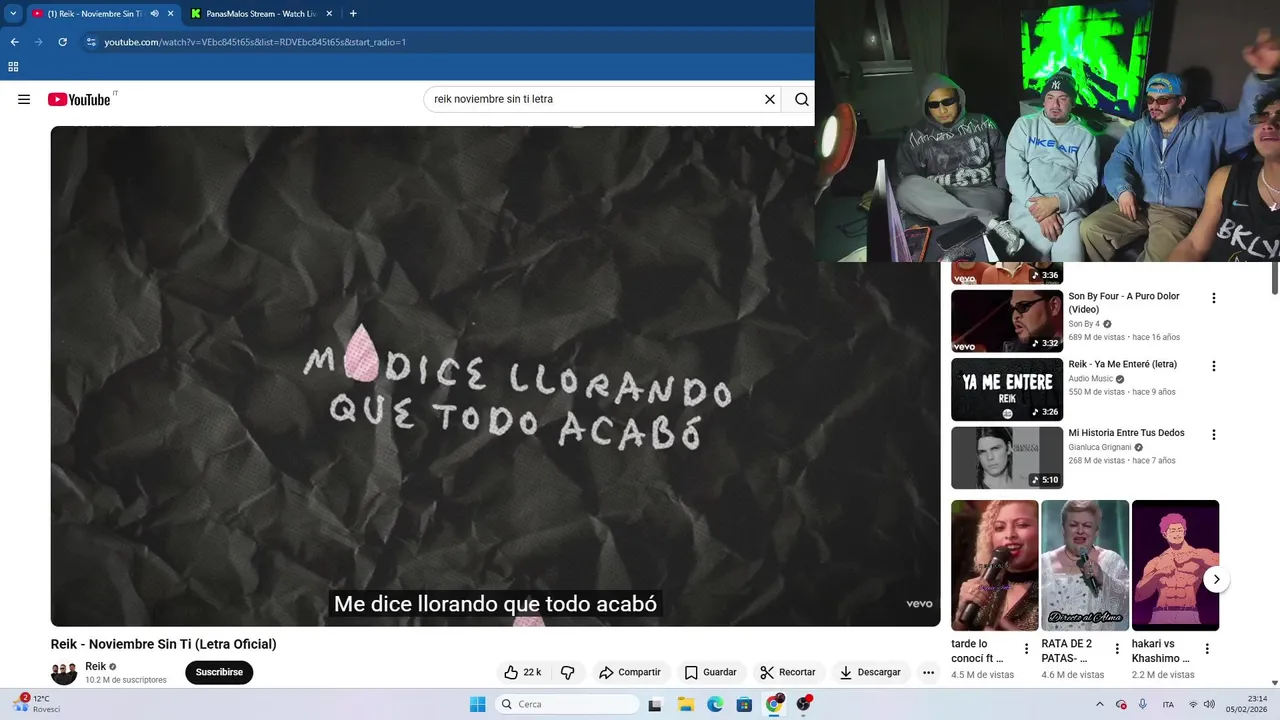
Task: Go to the YouTube home logo
Action: pyautogui.click(x=79, y=99)
